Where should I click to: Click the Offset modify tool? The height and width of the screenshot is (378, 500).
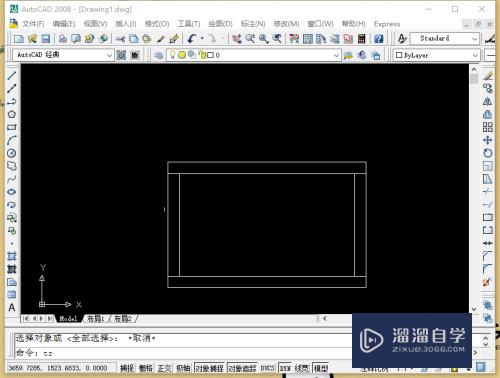[488, 114]
